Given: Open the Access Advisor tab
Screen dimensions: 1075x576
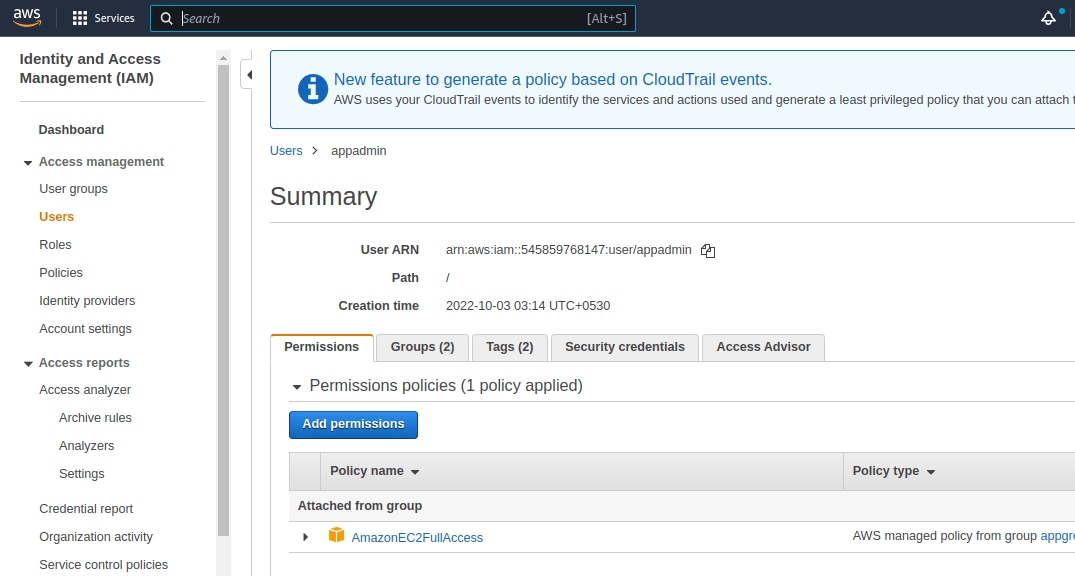Looking at the screenshot, I should (763, 347).
